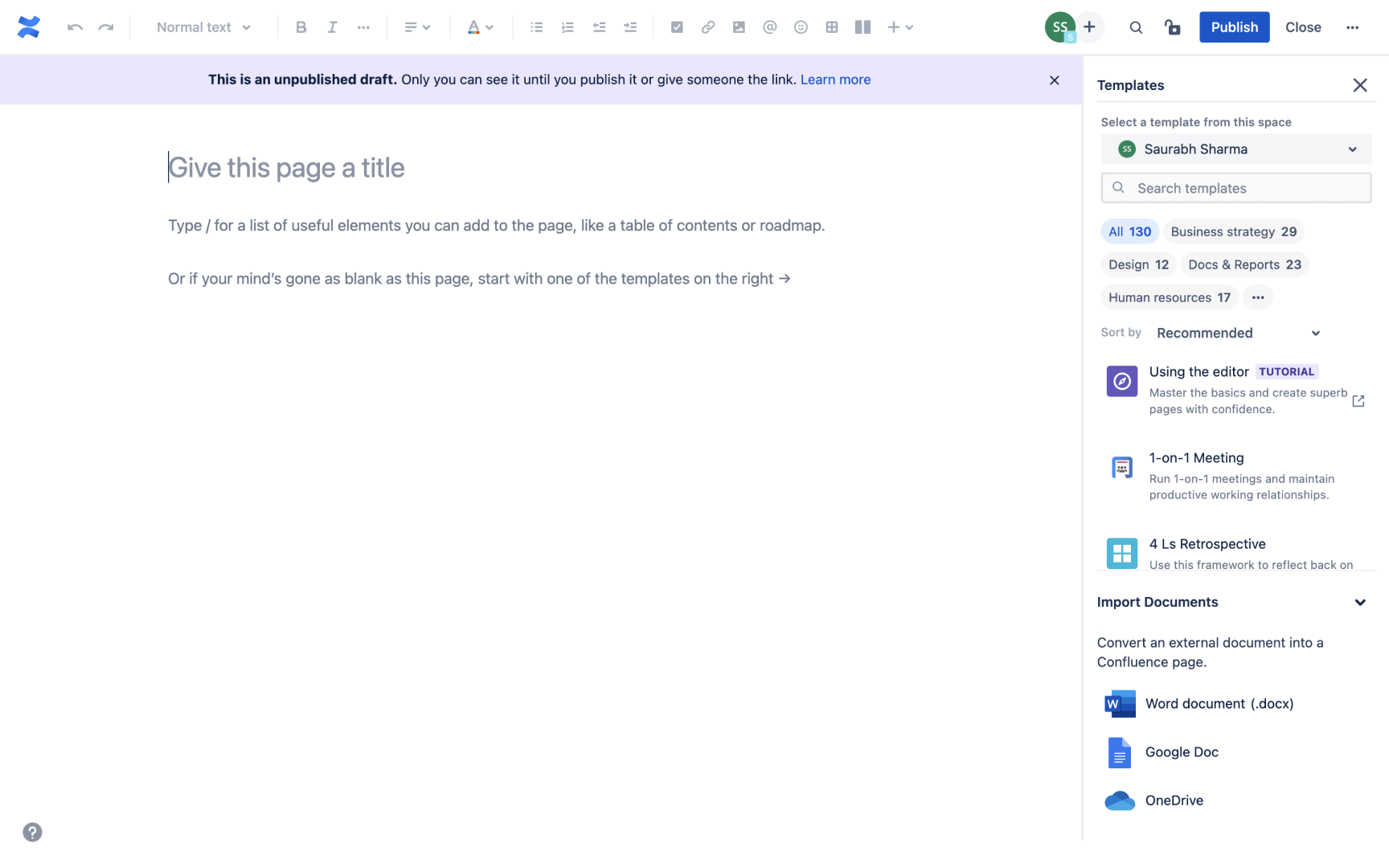Image resolution: width=1389 pixels, height=868 pixels.
Task: Insert an action item from the toolbar
Action: pos(677,27)
